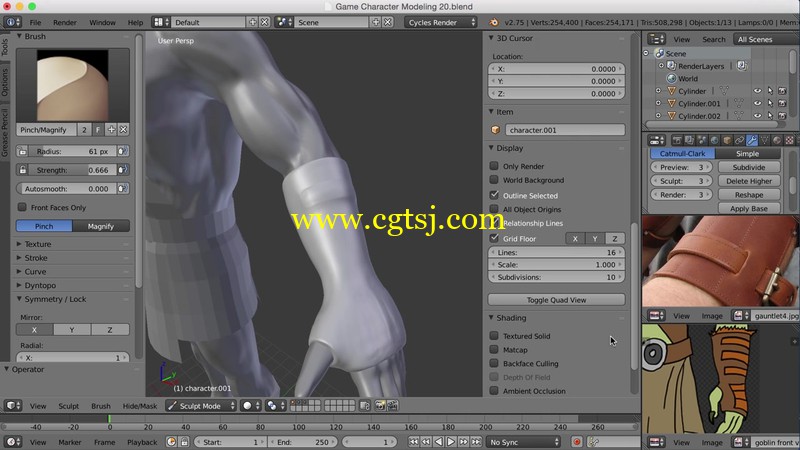Image resolution: width=800 pixels, height=450 pixels.
Task: Enable Matcap shading checkbox
Action: pos(494,349)
